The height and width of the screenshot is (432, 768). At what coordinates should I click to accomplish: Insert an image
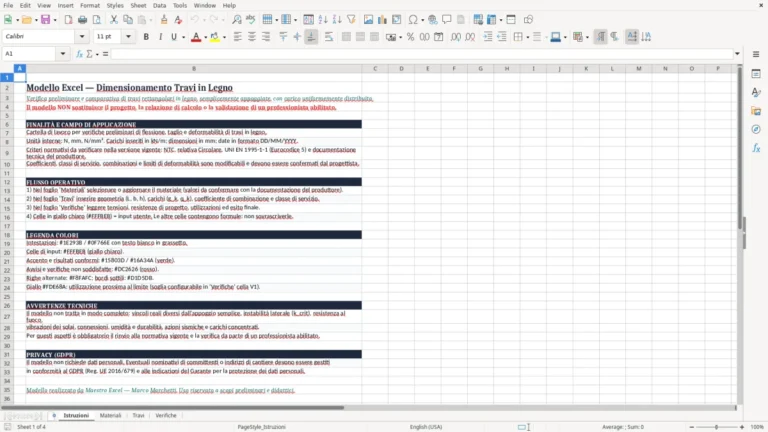368,20
